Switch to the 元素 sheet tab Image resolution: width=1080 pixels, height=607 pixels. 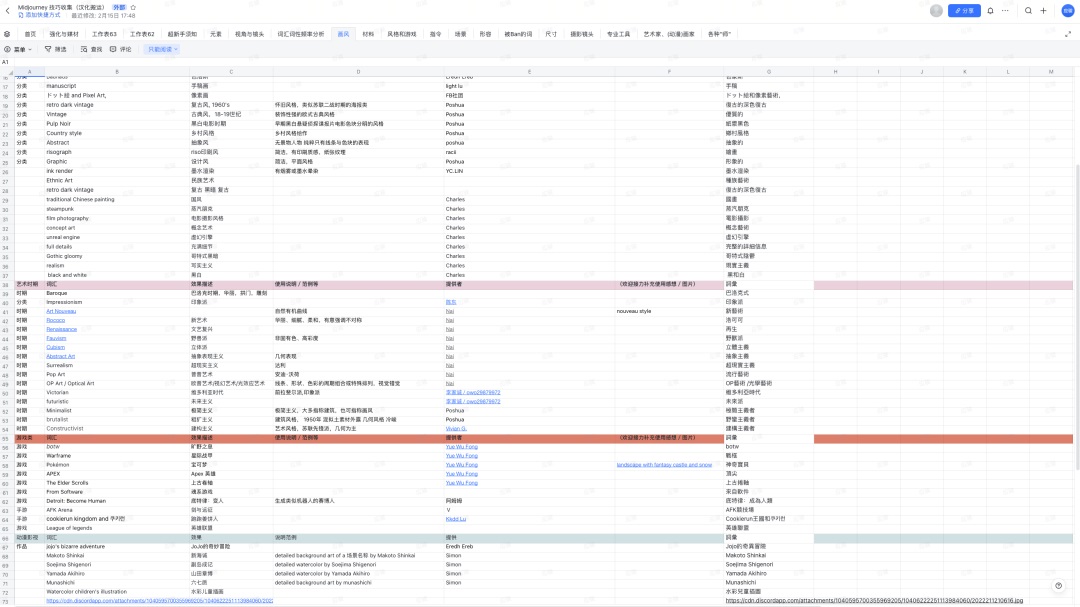pyautogui.click(x=216, y=34)
